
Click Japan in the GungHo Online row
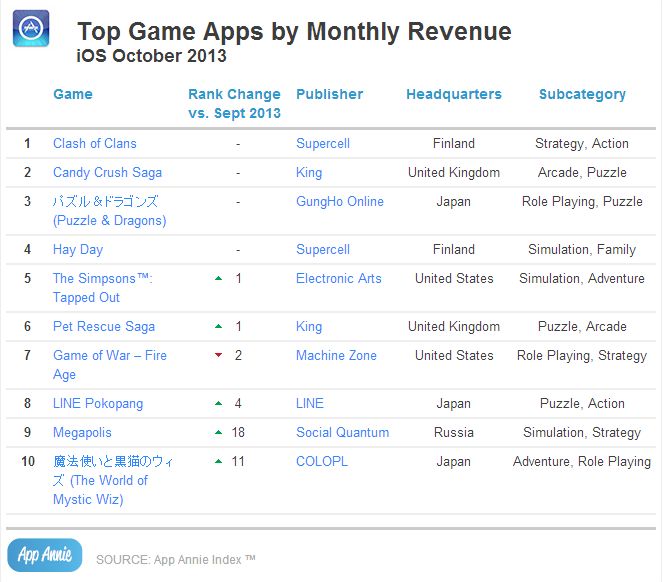(x=453, y=201)
